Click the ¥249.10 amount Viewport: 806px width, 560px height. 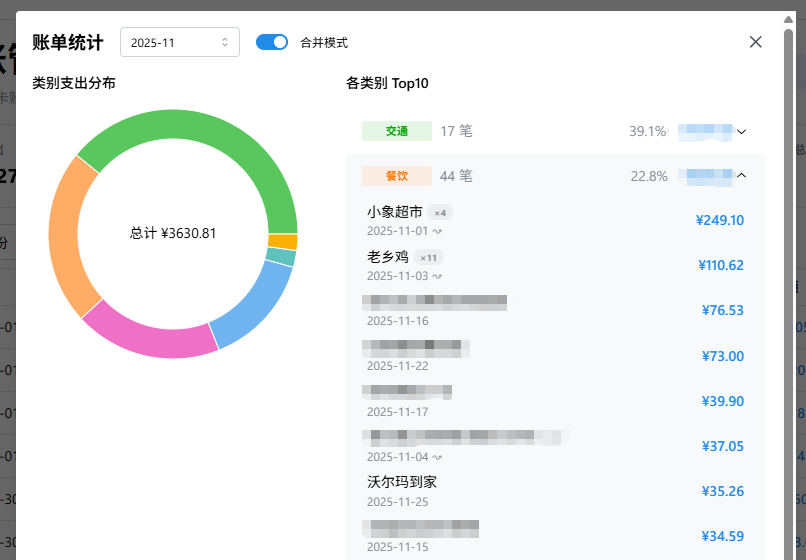click(x=719, y=220)
